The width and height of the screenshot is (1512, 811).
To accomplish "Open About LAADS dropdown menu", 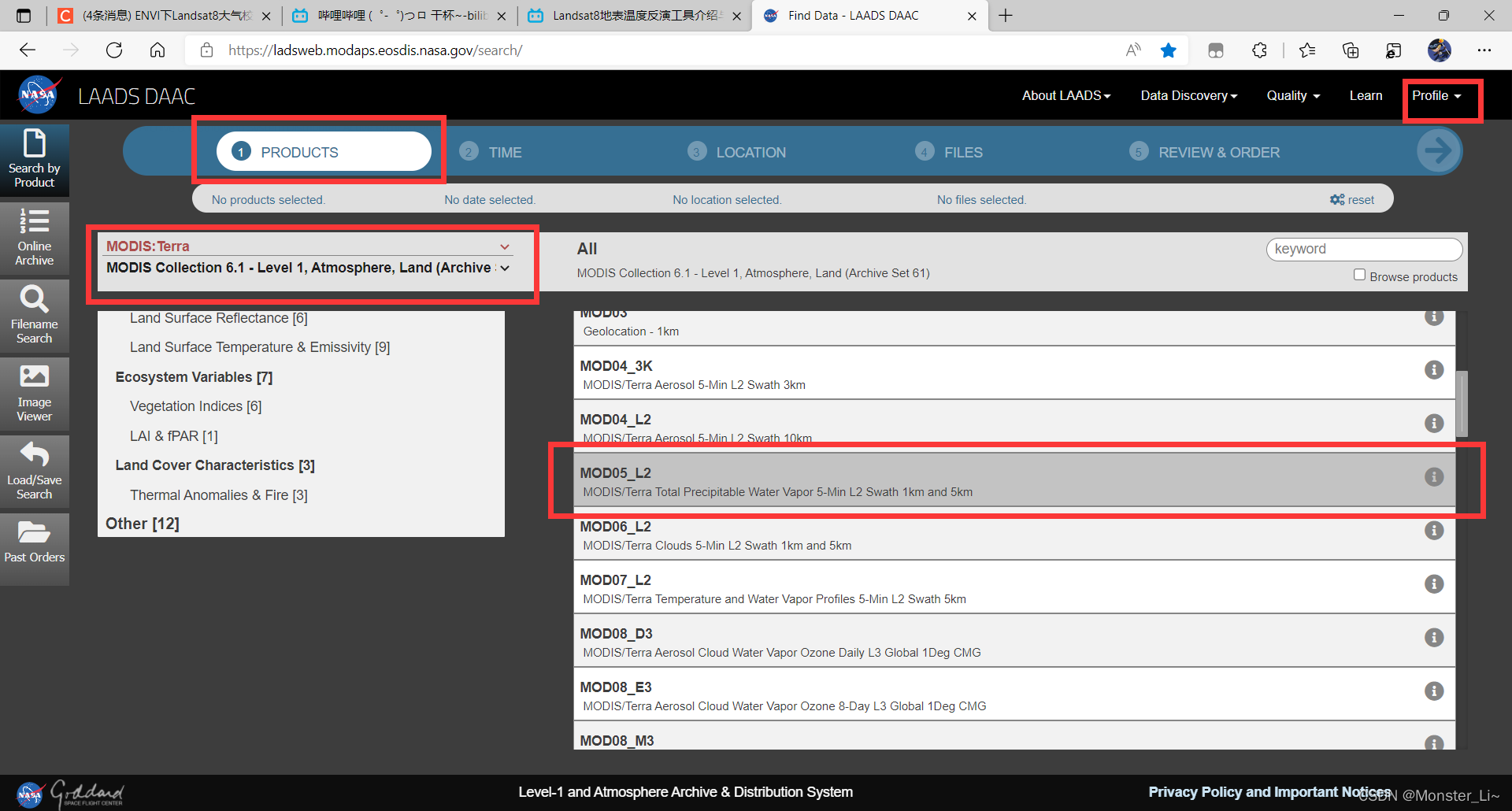I will tap(1066, 95).
